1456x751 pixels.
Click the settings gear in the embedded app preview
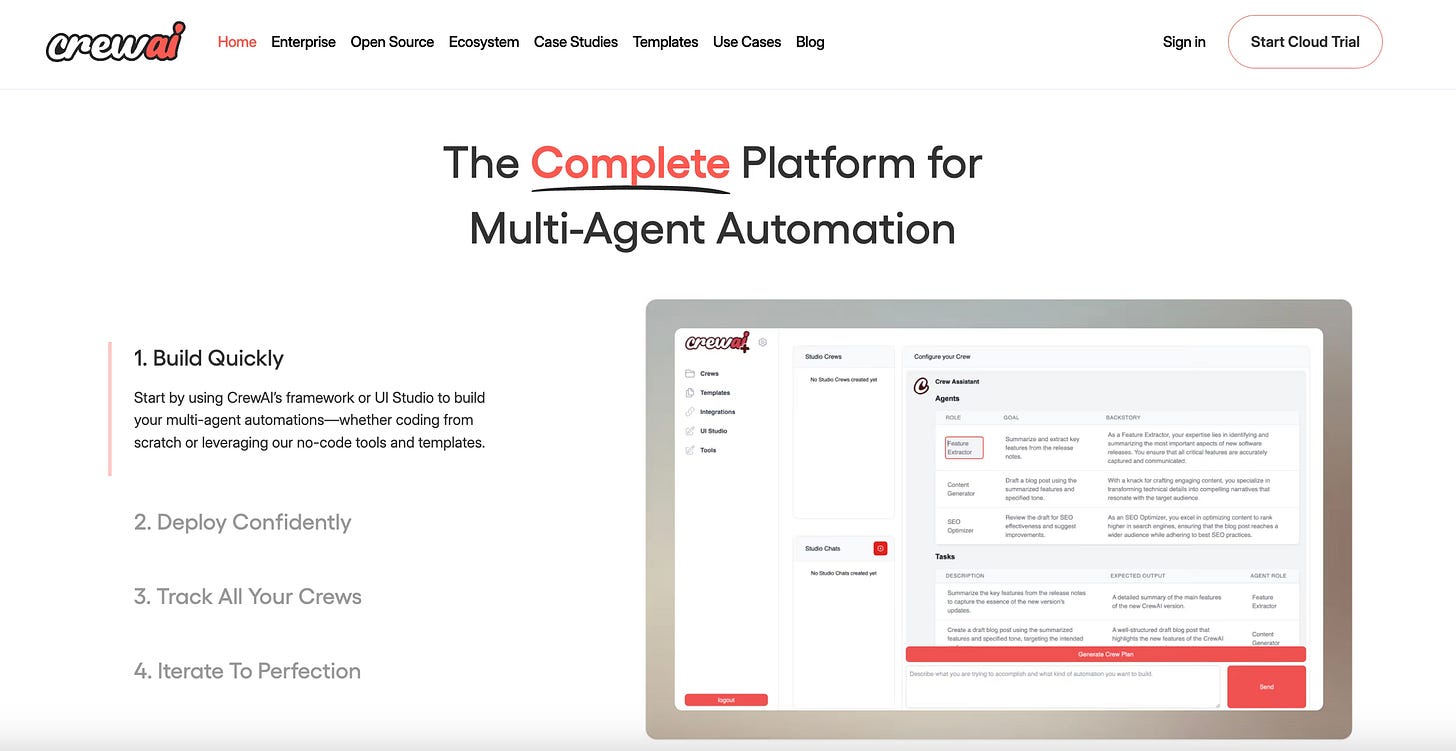pyautogui.click(x=763, y=342)
